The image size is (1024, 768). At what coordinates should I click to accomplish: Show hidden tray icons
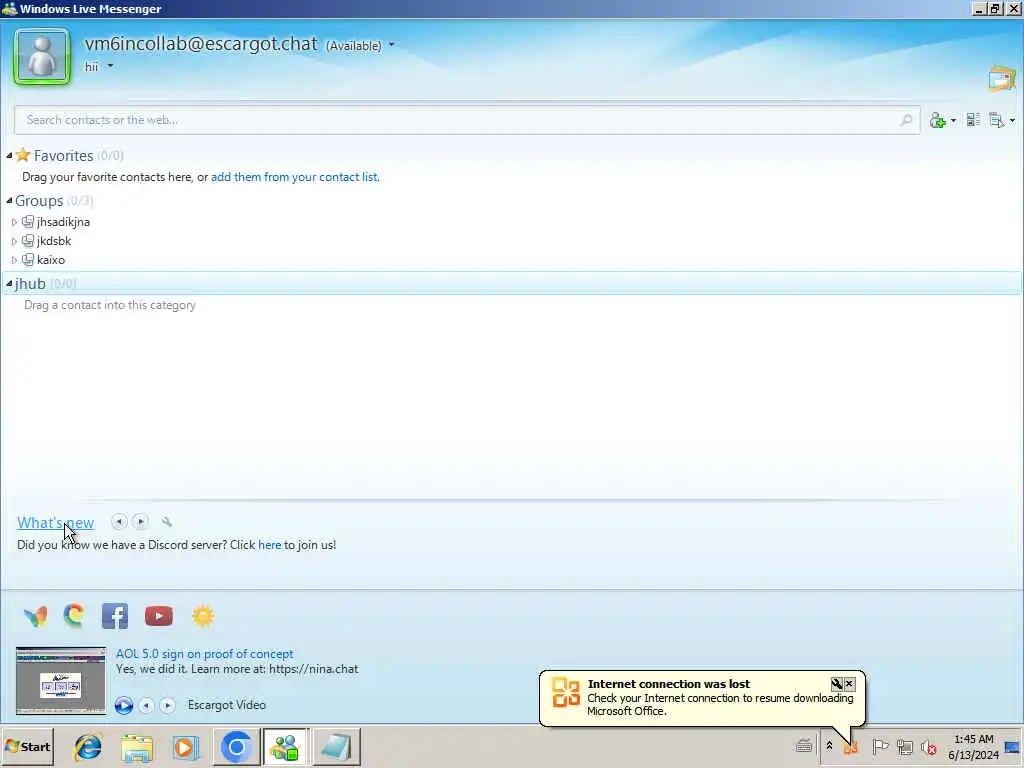829,746
